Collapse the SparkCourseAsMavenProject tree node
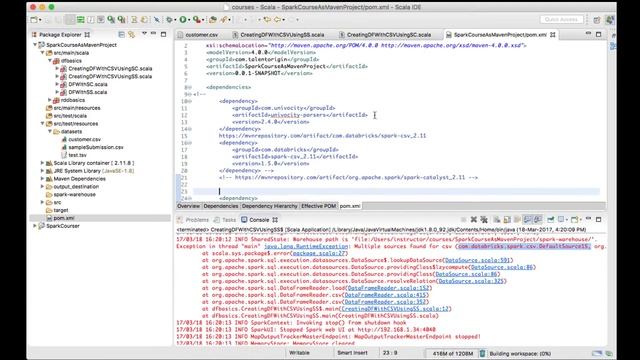Image resolution: width=640 pixels, height=360 pixels. 35,45
